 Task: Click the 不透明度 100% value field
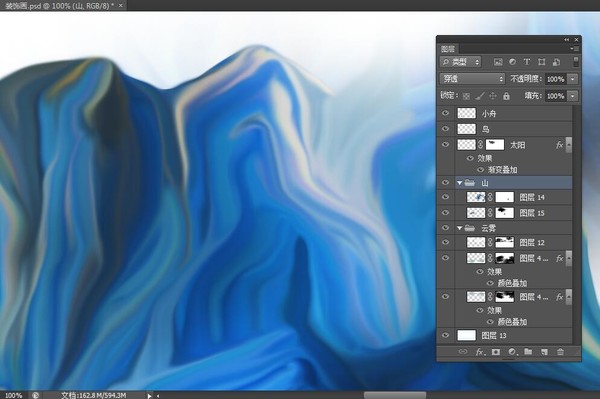(556, 79)
